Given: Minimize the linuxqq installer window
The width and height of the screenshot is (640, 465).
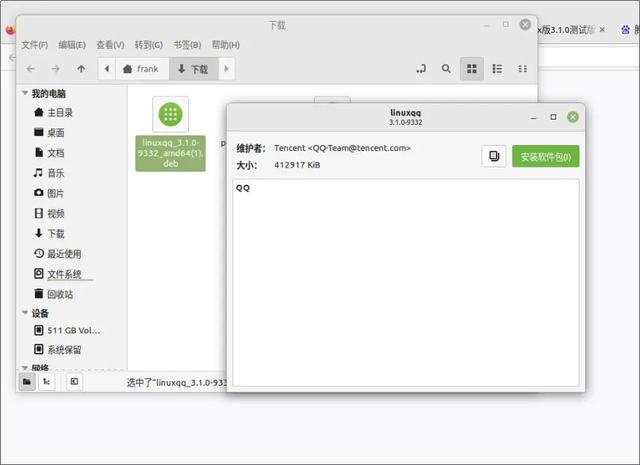Looking at the screenshot, I should (533, 118).
